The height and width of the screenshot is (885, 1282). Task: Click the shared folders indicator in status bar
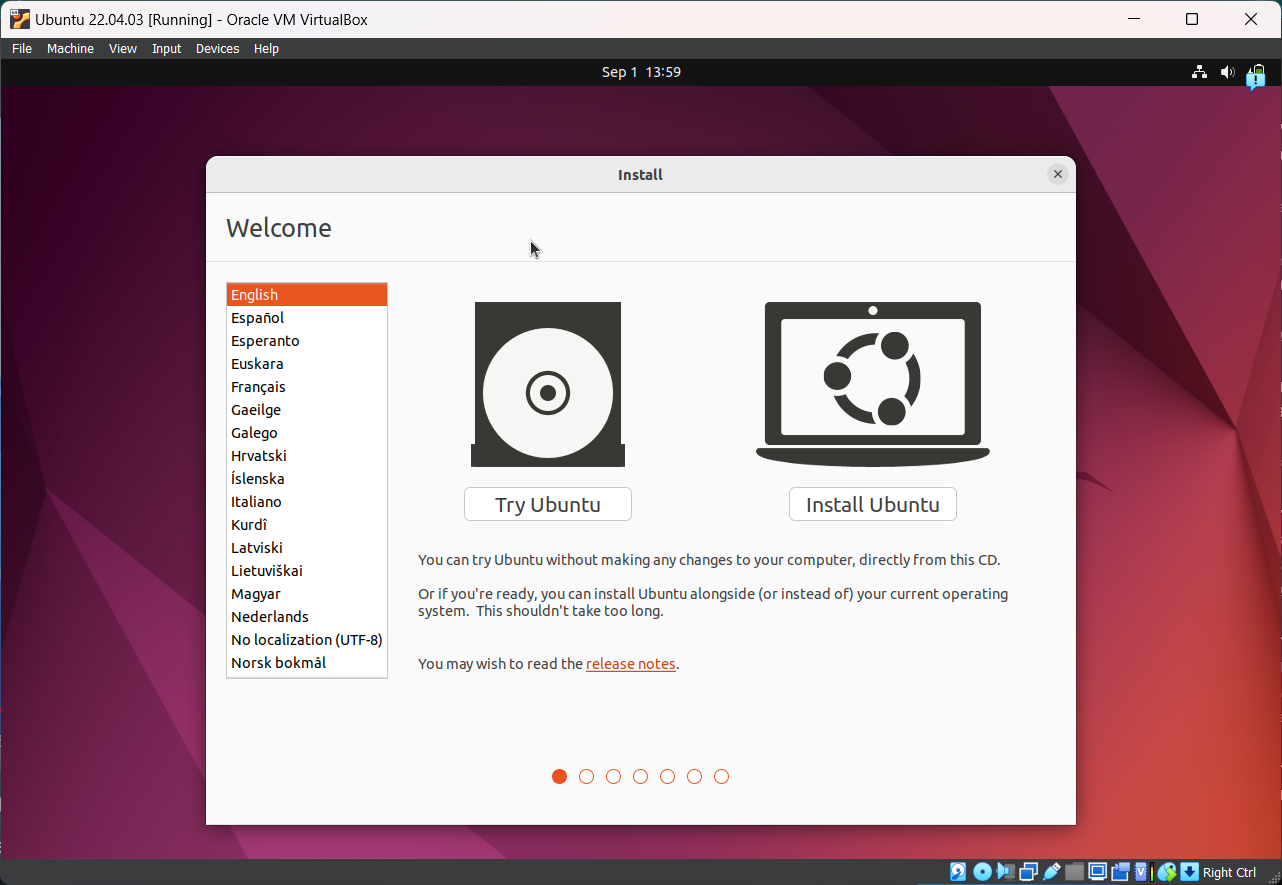[1074, 872]
